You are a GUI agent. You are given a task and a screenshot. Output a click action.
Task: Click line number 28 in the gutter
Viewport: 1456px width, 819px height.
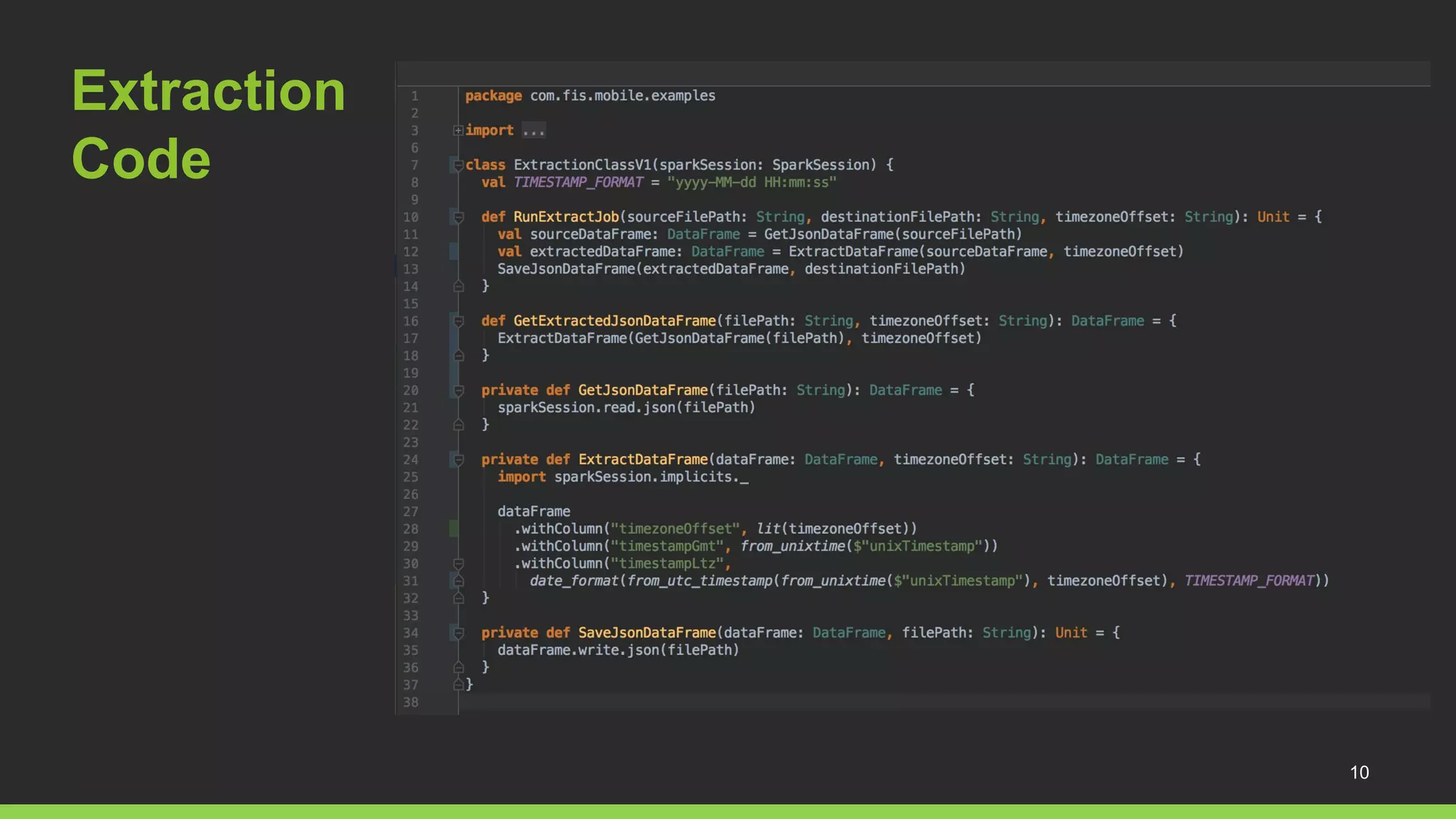pyautogui.click(x=411, y=529)
